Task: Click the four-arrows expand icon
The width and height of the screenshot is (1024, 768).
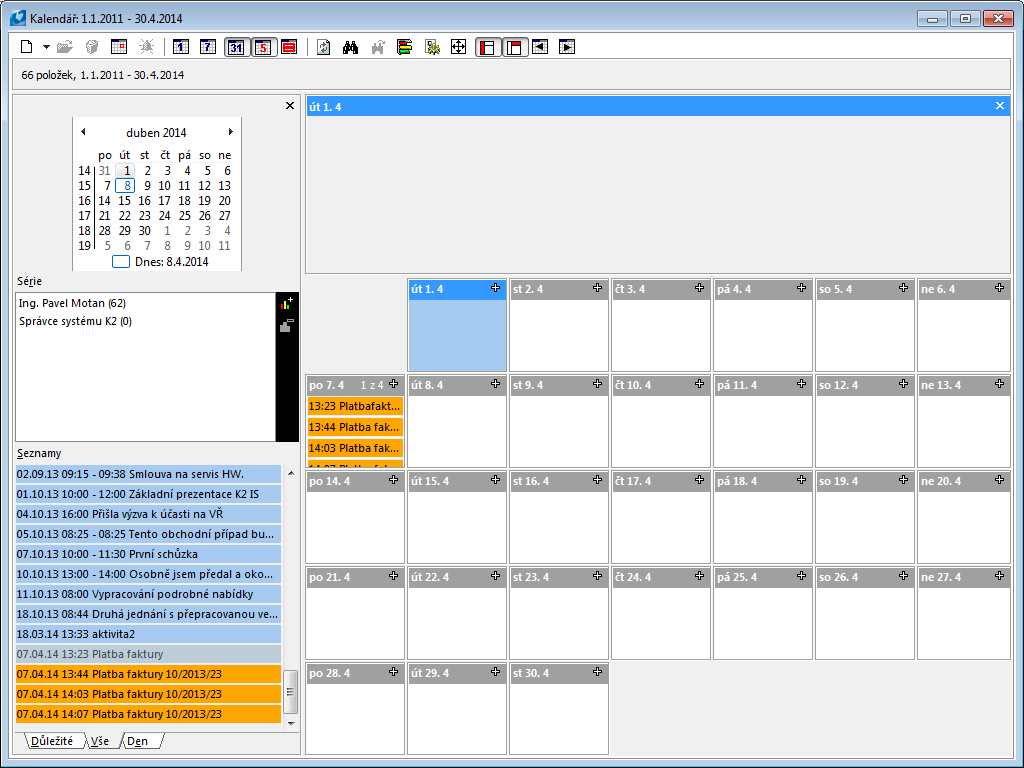Action: (x=458, y=47)
